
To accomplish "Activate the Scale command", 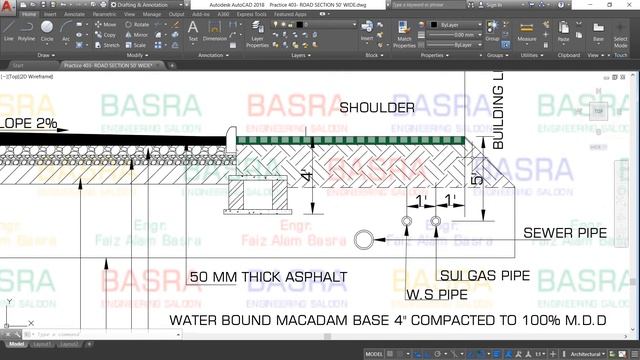I will pyautogui.click(x=136, y=45).
